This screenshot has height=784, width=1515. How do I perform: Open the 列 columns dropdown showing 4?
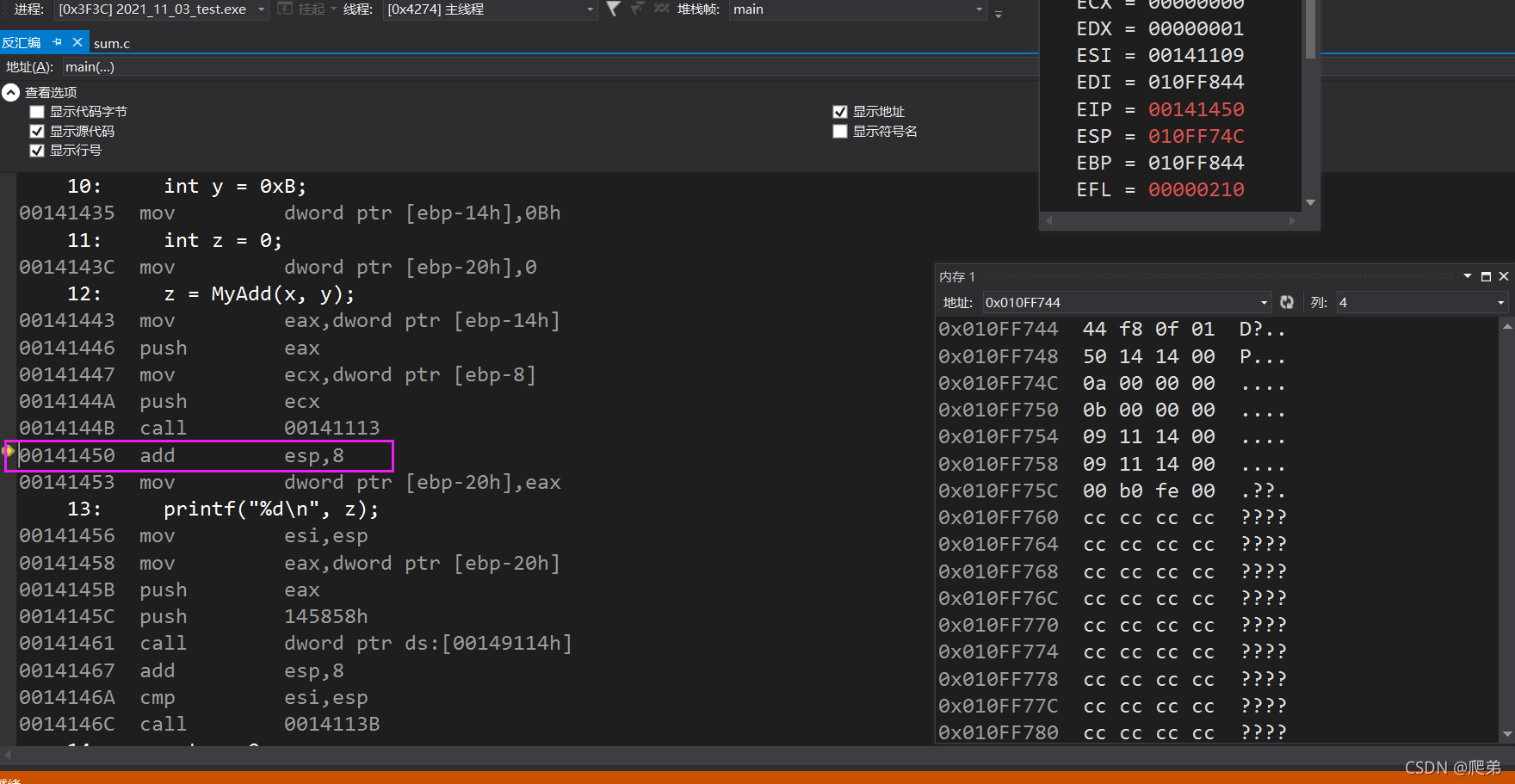coord(1421,302)
